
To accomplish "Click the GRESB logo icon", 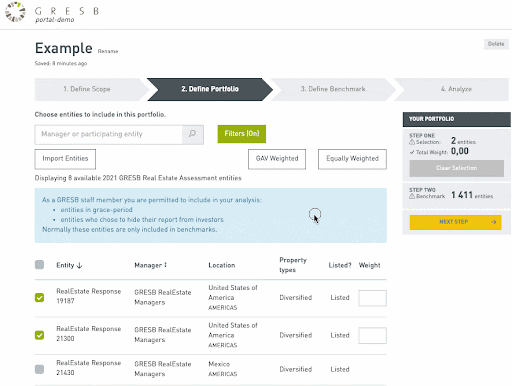I will pyautogui.click(x=15, y=12).
